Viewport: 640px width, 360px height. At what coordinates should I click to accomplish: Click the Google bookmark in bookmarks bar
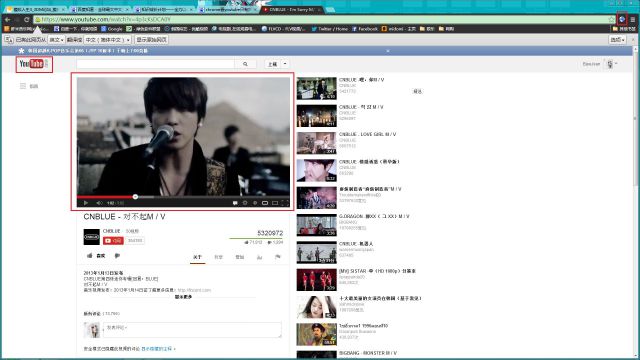pyautogui.click(x=112, y=29)
